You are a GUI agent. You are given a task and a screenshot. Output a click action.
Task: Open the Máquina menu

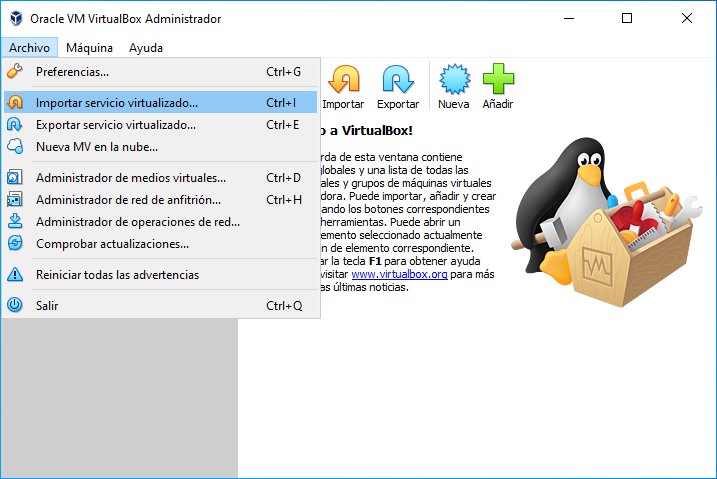(89, 48)
